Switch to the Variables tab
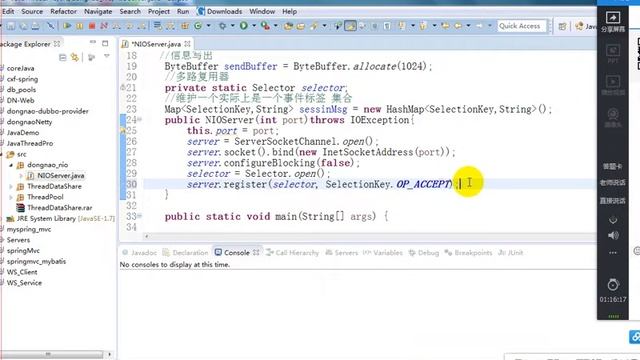 382,253
